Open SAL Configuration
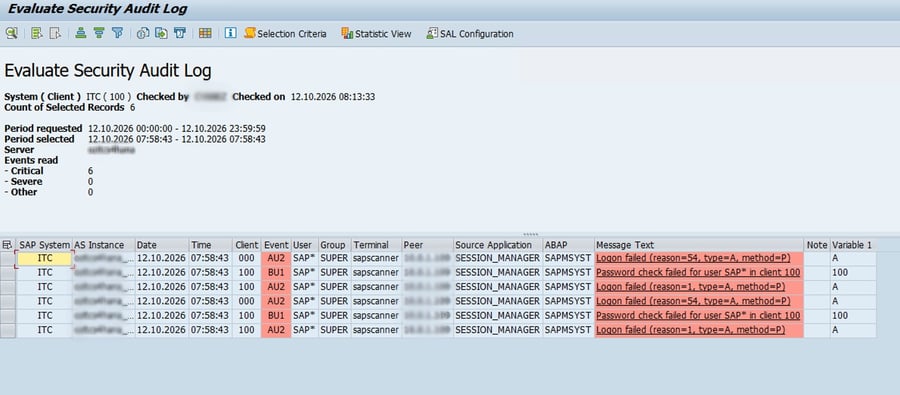 [x=470, y=34]
